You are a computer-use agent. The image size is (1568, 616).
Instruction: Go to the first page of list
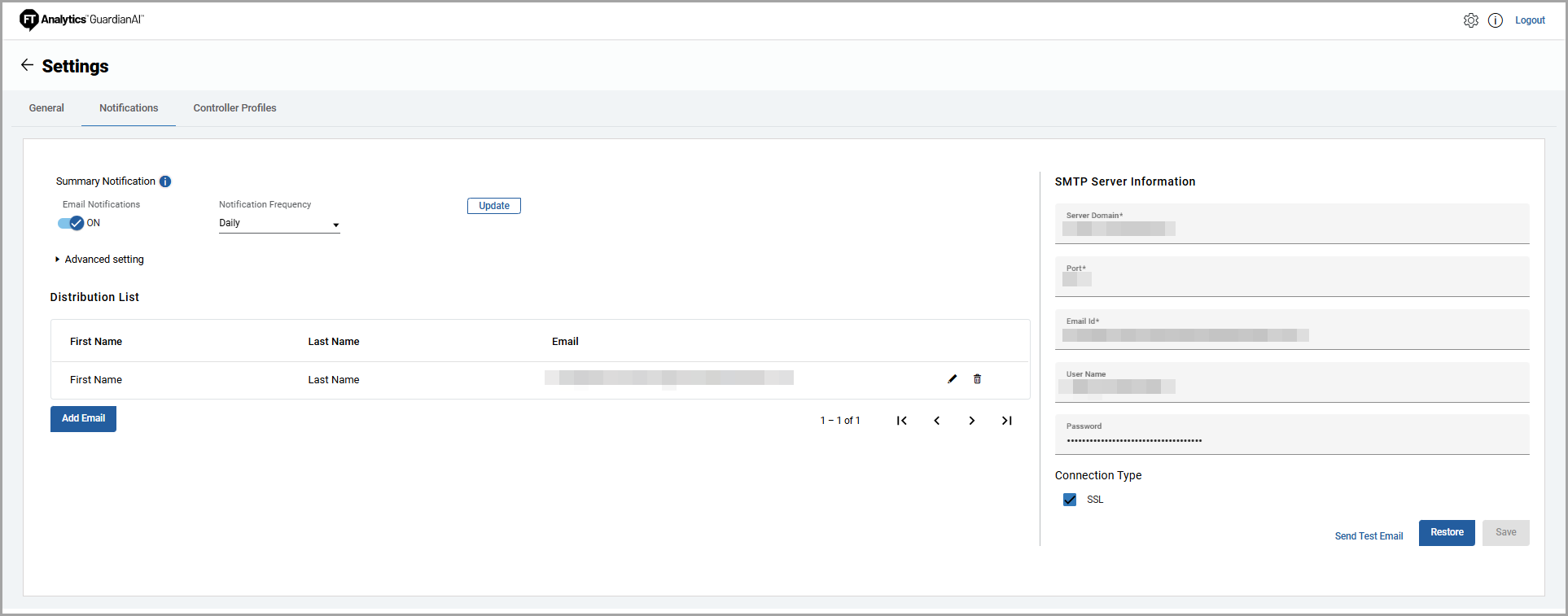(x=901, y=421)
